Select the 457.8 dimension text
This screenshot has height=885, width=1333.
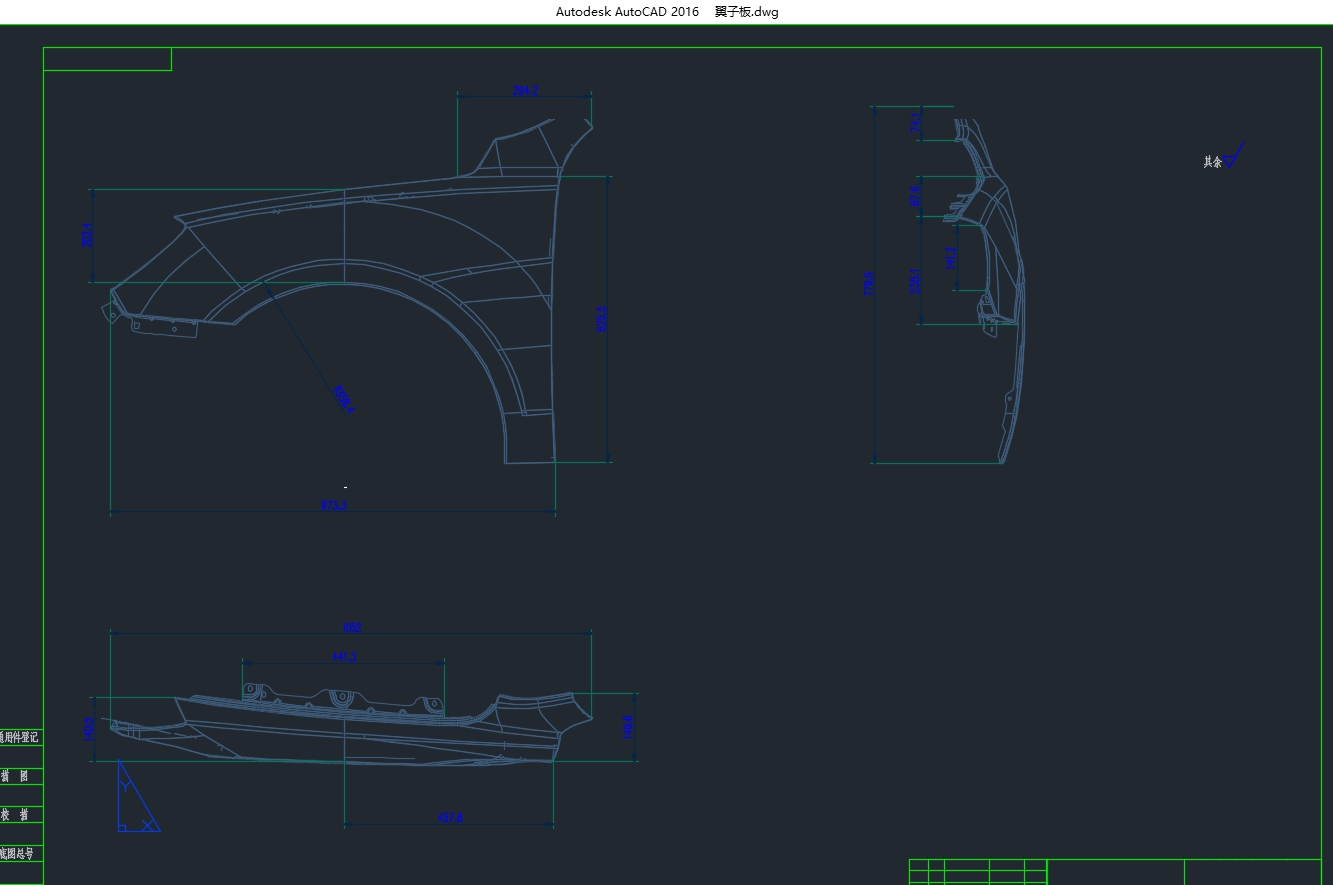tap(450, 819)
